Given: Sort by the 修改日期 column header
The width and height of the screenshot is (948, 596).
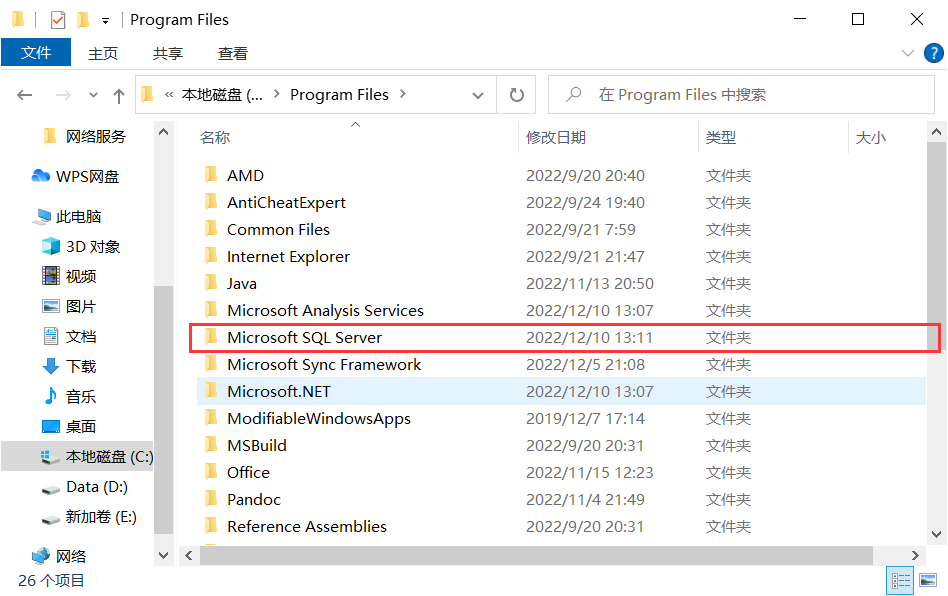Looking at the screenshot, I should pos(556,137).
